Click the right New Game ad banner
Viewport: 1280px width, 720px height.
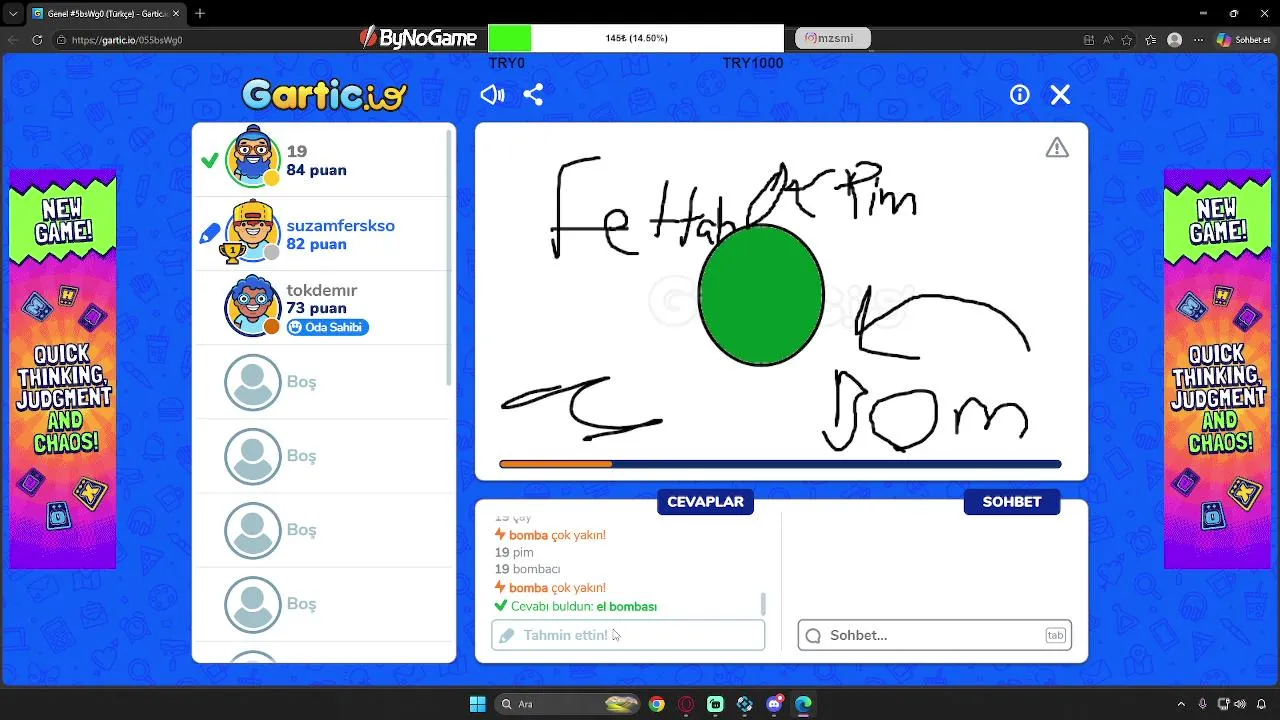pyautogui.click(x=1217, y=368)
